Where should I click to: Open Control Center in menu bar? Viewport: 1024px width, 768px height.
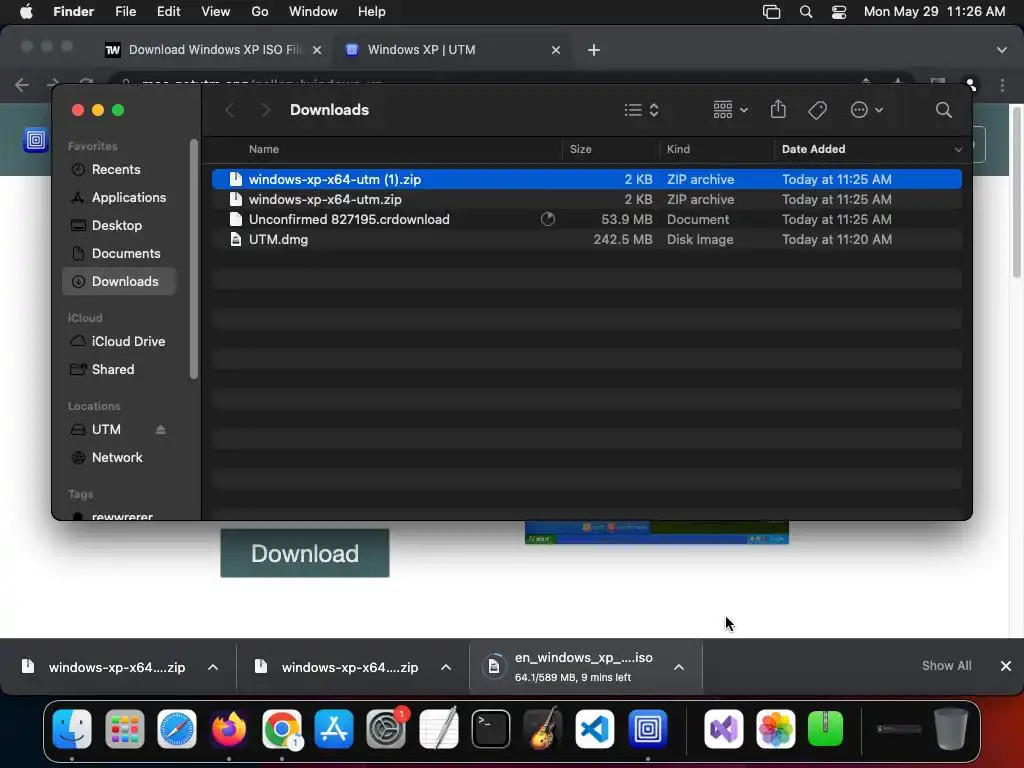point(839,12)
